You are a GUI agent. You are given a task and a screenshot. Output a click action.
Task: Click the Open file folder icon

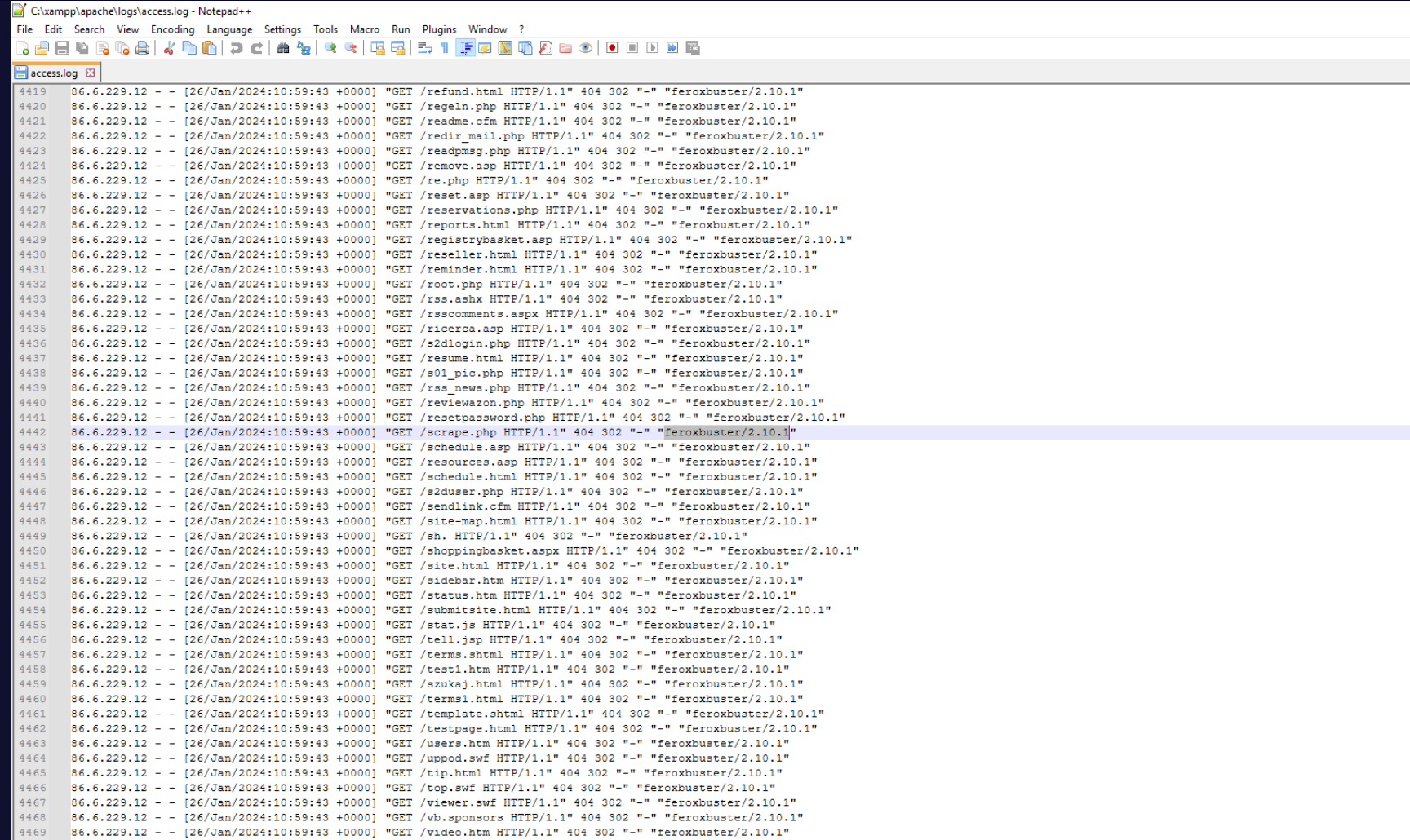click(42, 48)
